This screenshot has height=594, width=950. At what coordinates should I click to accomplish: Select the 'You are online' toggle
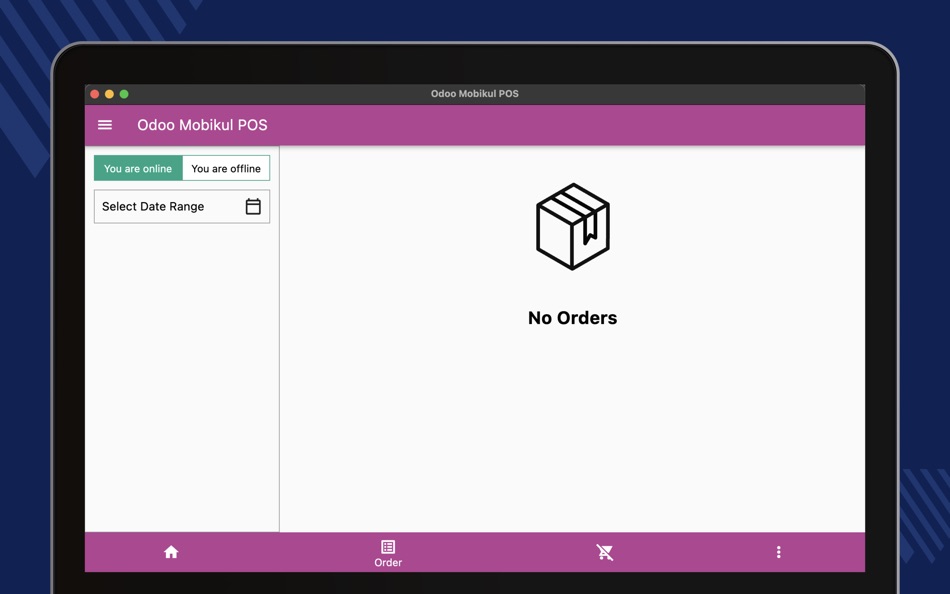click(x=138, y=169)
